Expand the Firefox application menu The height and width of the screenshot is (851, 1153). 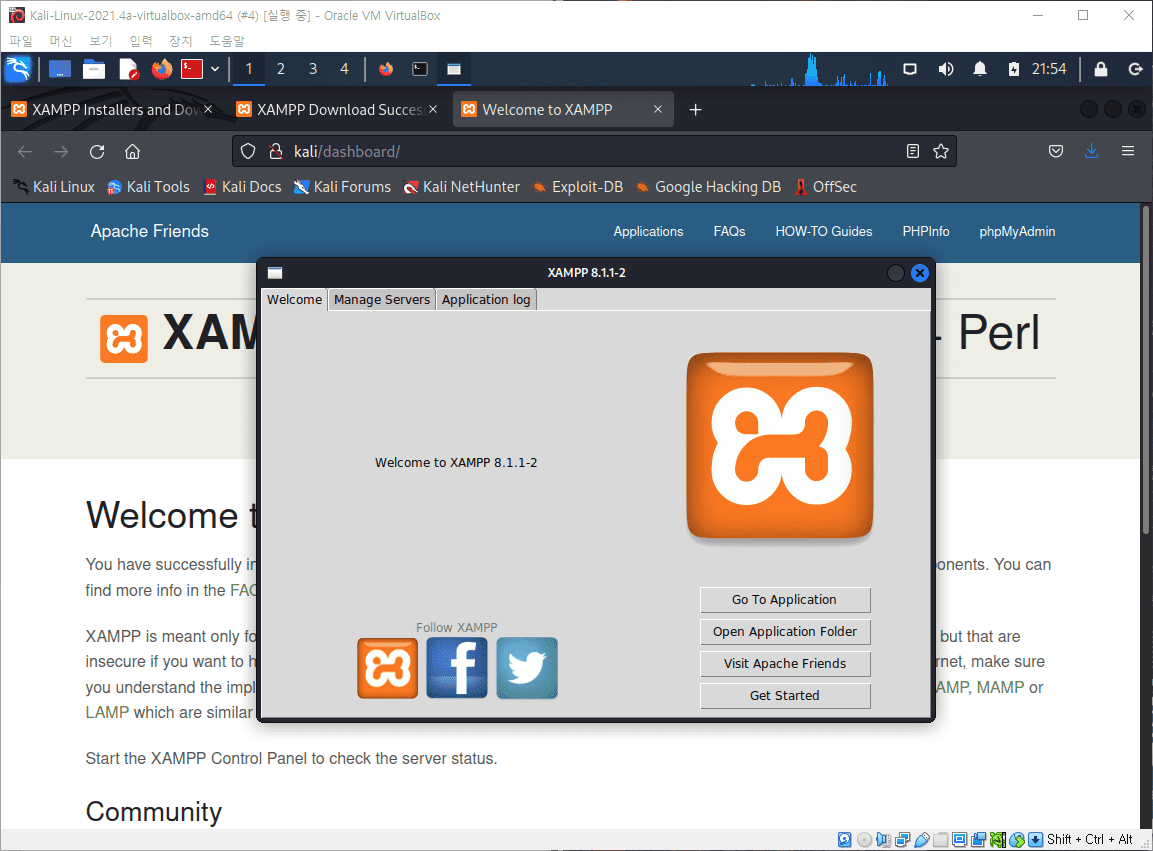coord(1128,151)
